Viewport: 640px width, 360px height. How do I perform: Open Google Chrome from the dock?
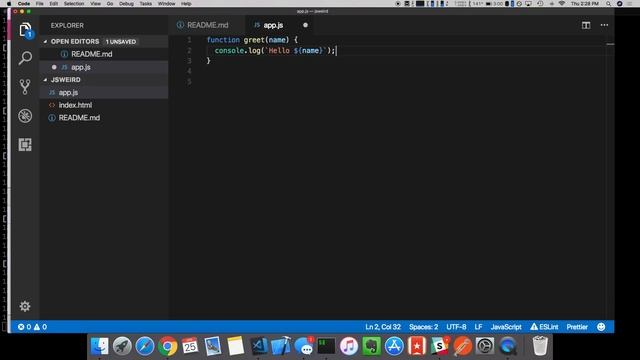[x=167, y=346]
